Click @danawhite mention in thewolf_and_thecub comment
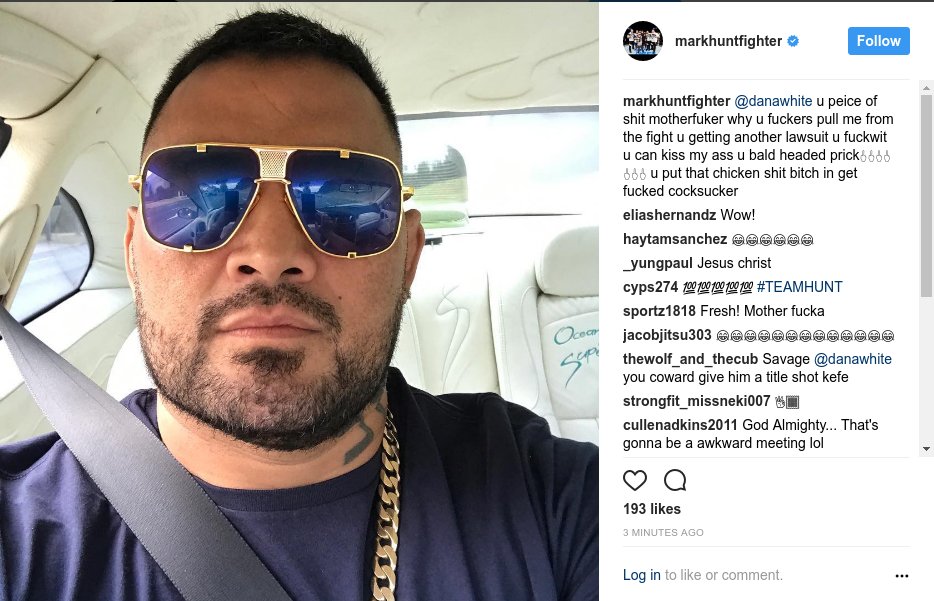Screen dimensions: 934x601 point(852,359)
